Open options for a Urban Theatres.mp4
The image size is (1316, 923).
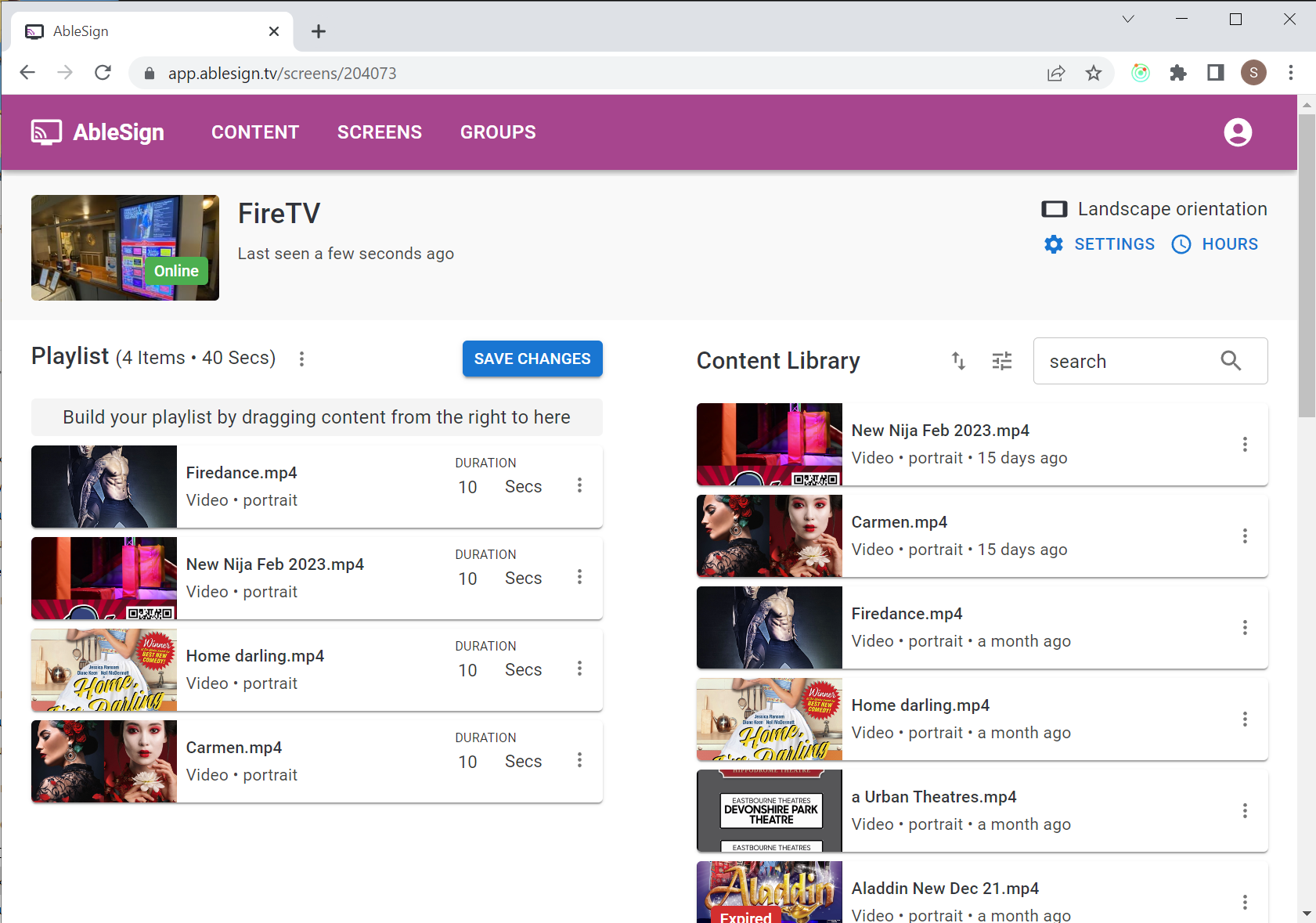click(1245, 811)
